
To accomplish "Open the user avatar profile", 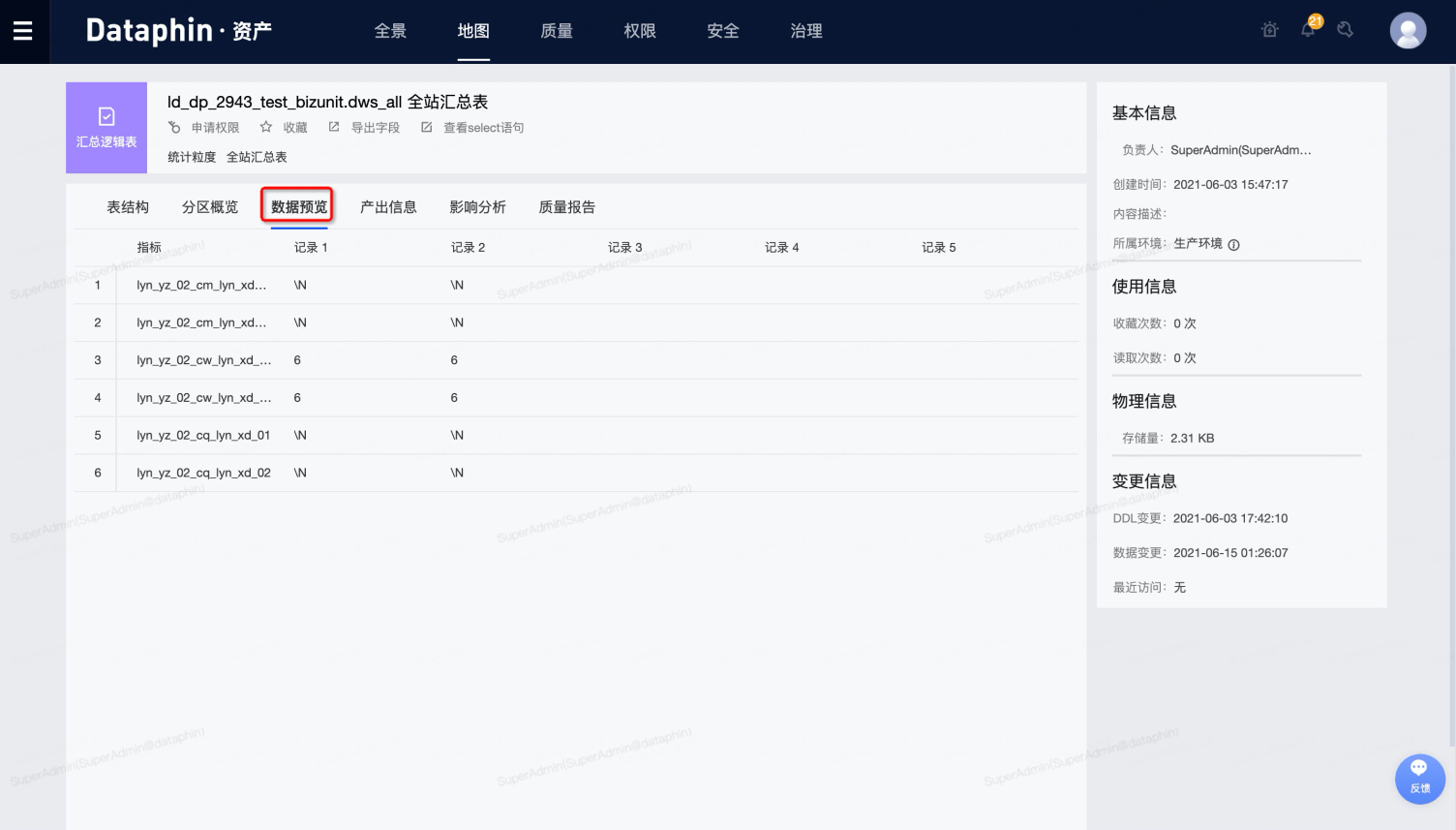I will click(1408, 31).
